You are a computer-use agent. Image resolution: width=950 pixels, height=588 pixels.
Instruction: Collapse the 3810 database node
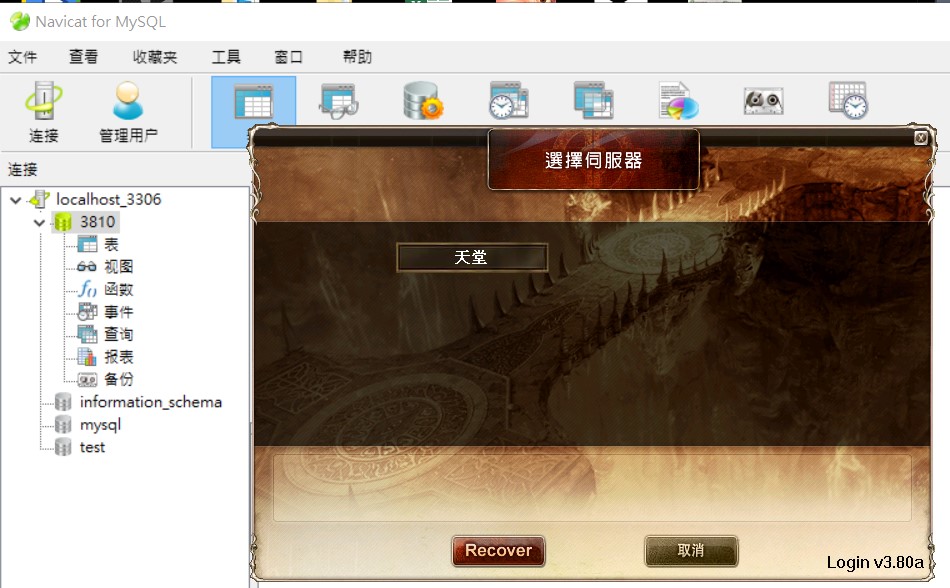click(x=39, y=222)
